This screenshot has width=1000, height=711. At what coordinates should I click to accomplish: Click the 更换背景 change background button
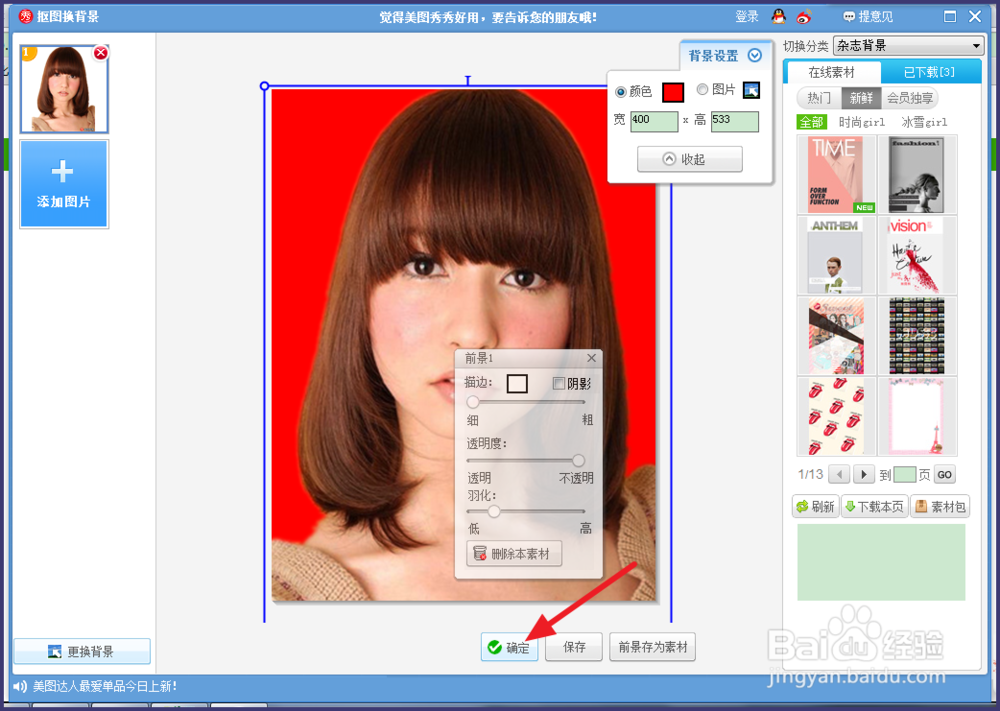click(82, 651)
